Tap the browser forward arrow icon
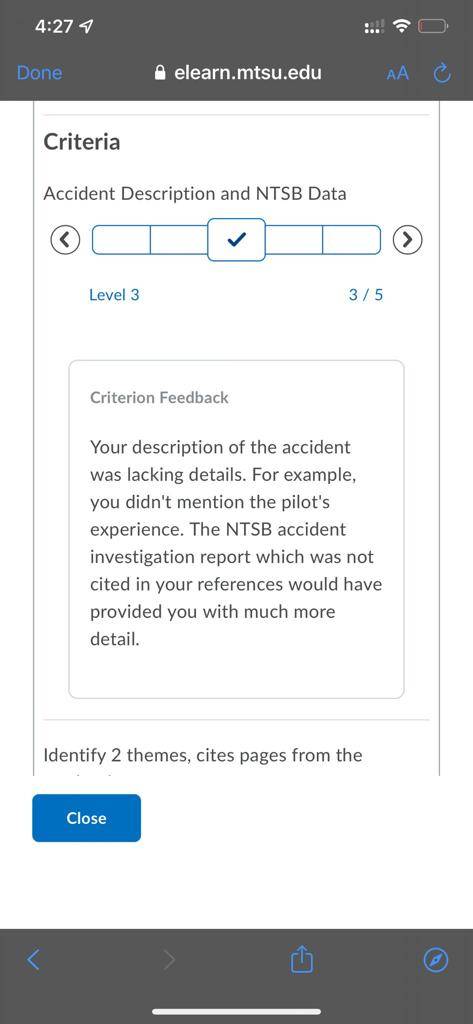Image resolution: width=473 pixels, height=1024 pixels. [x=169, y=960]
